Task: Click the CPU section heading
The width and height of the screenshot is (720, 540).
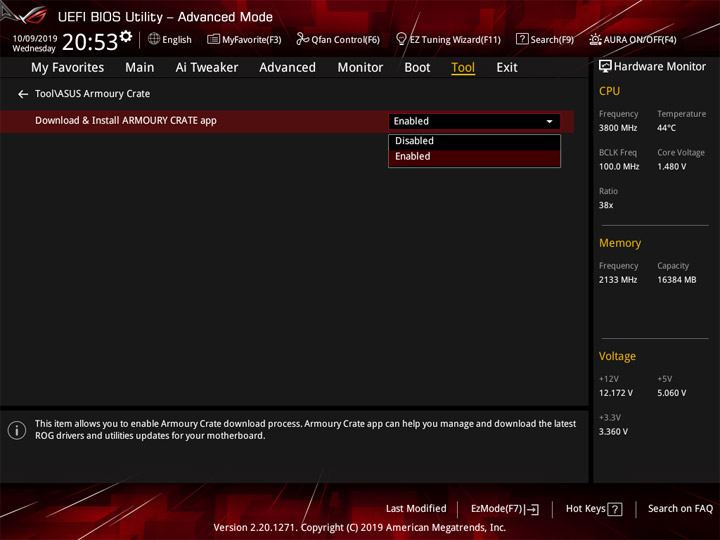Action: click(609, 91)
